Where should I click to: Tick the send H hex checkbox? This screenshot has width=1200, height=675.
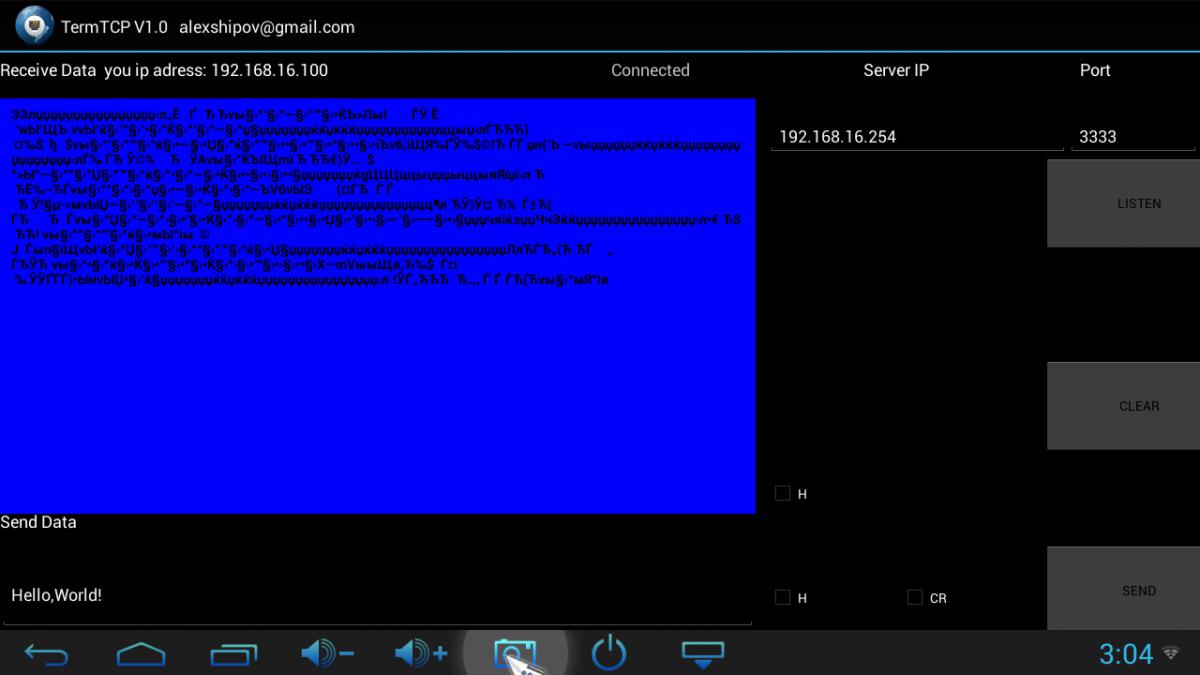coord(783,597)
